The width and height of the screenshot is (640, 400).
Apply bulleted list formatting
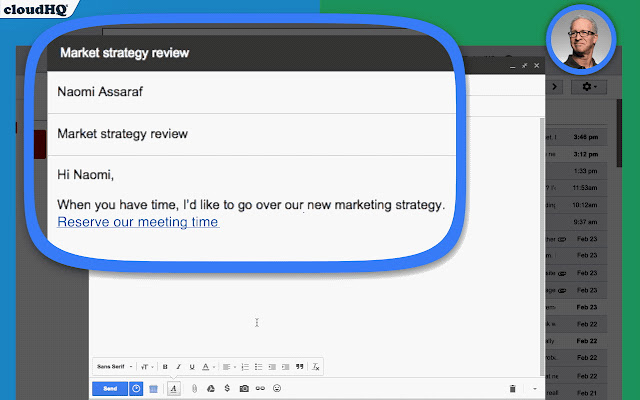click(258, 367)
